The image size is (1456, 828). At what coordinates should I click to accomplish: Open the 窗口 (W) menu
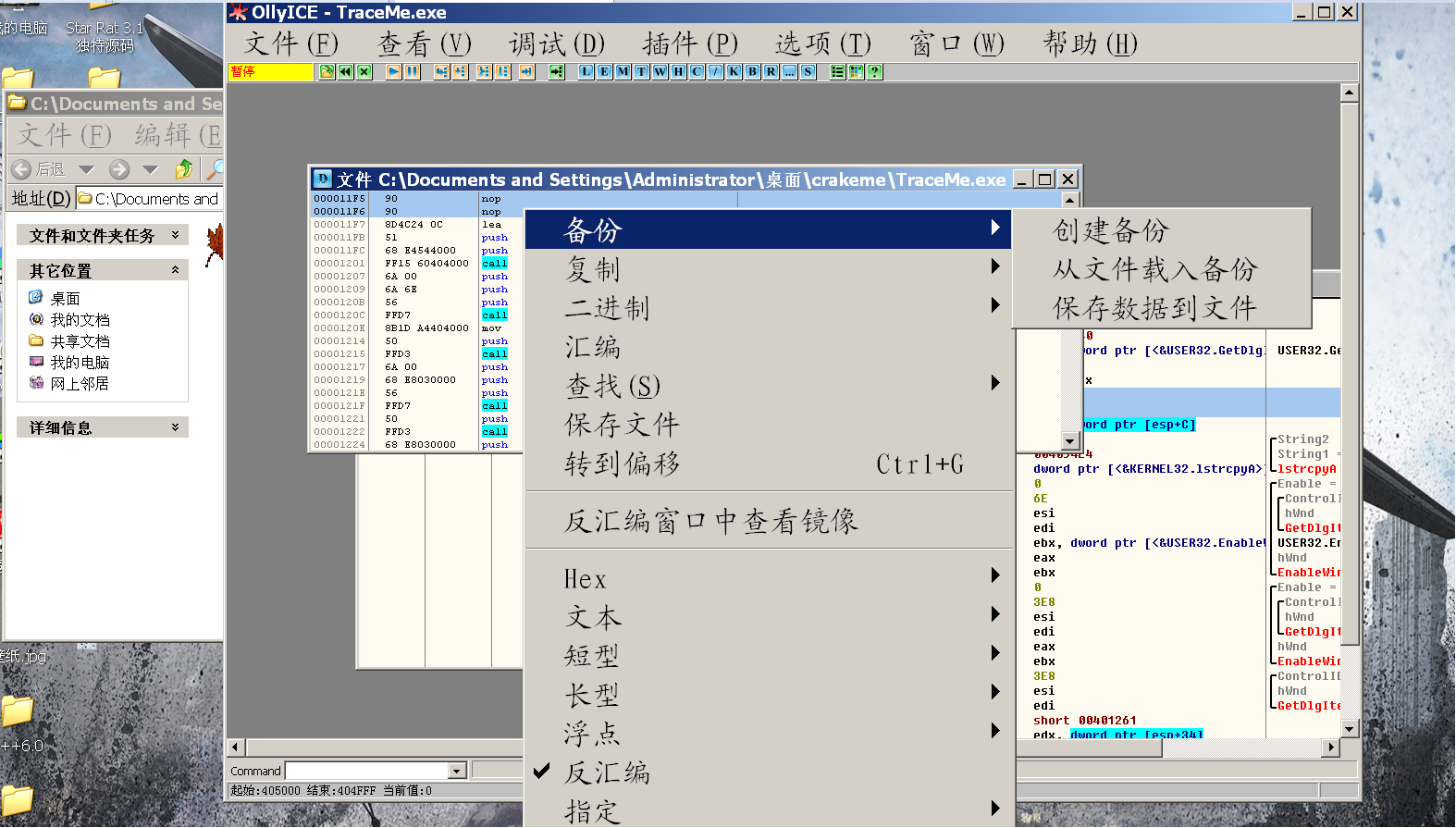(x=956, y=43)
